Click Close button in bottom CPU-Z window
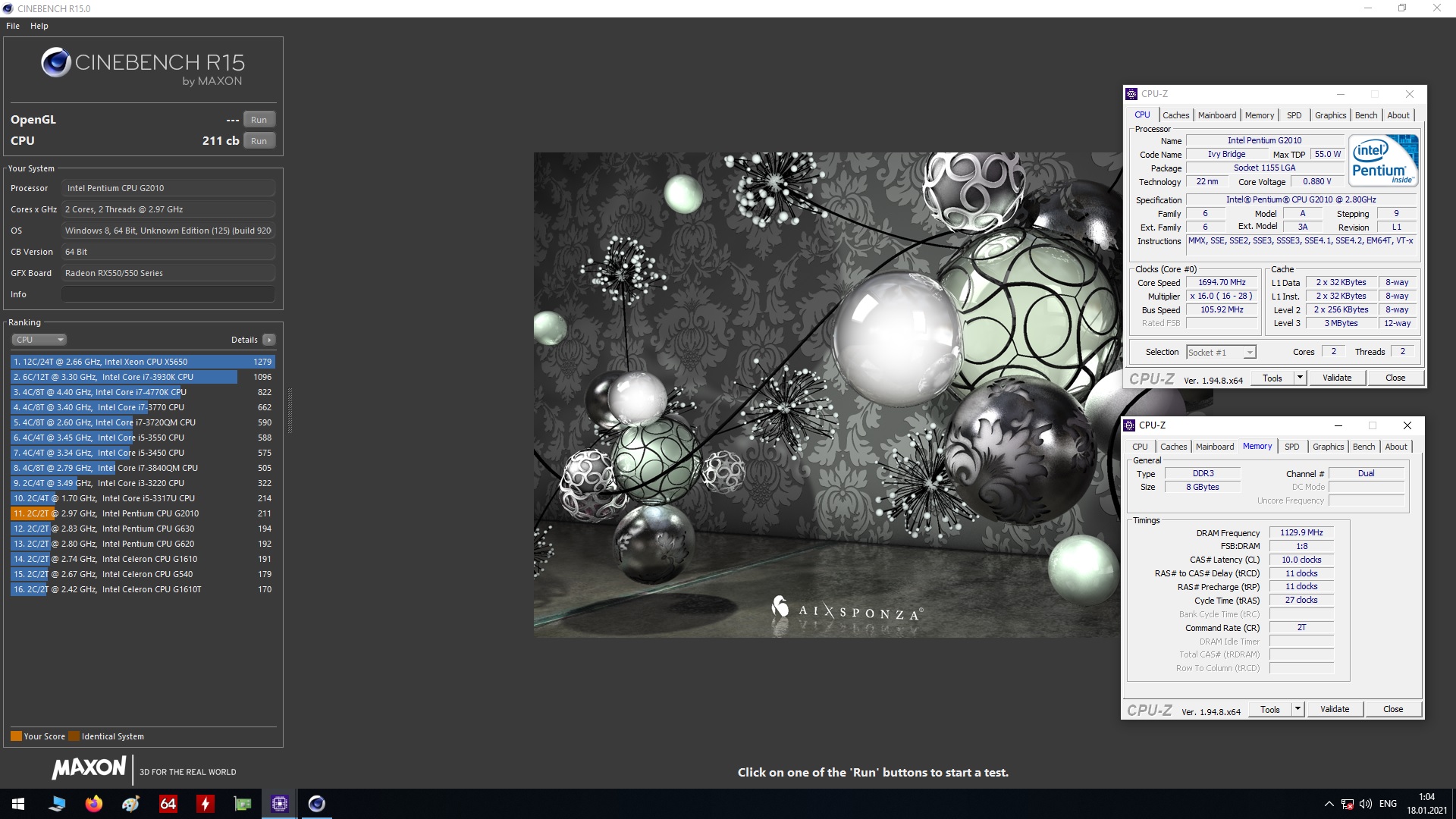This screenshot has width=1456, height=819. point(1393,709)
